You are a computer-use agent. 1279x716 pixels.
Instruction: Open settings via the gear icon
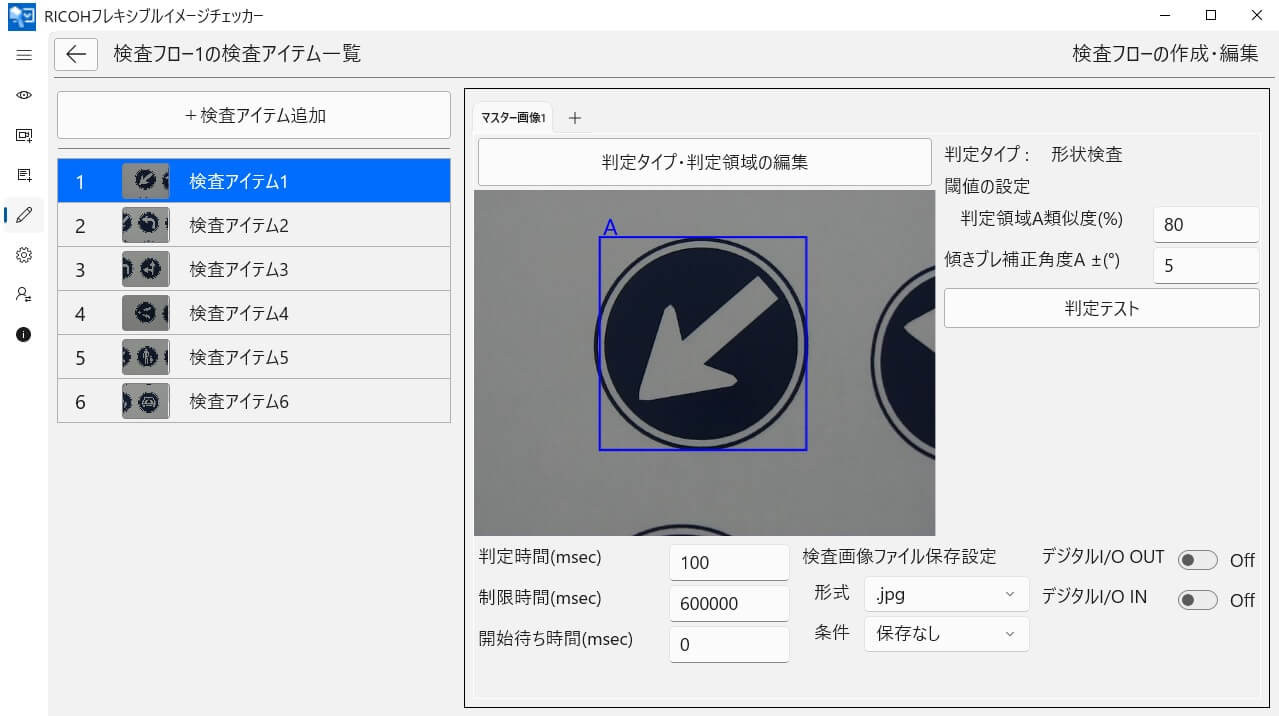pos(24,255)
